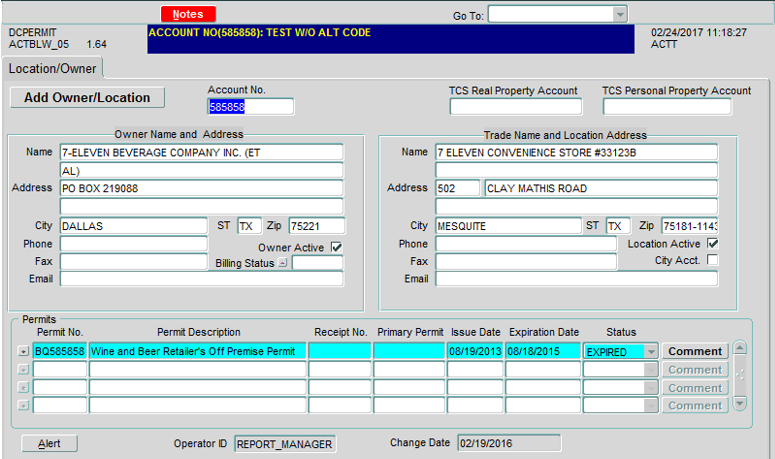Open the Go To dropdown list
775x459 pixels.
click(620, 15)
